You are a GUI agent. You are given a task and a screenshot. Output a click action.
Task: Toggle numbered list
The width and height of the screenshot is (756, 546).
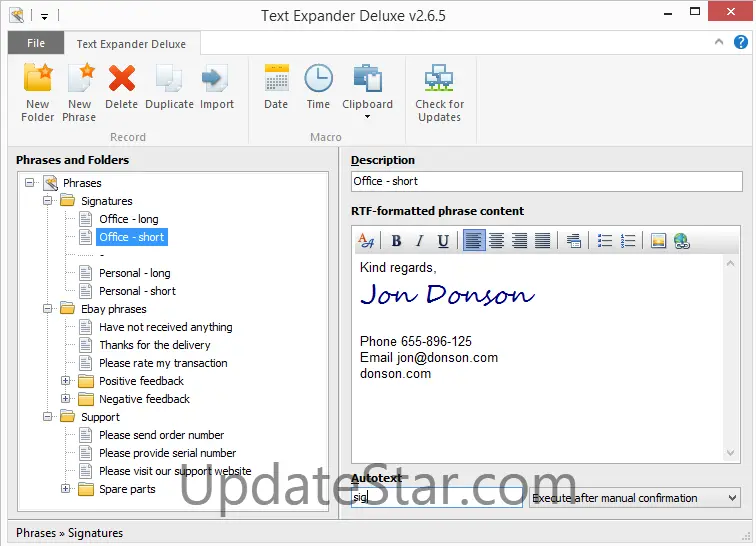click(x=628, y=240)
